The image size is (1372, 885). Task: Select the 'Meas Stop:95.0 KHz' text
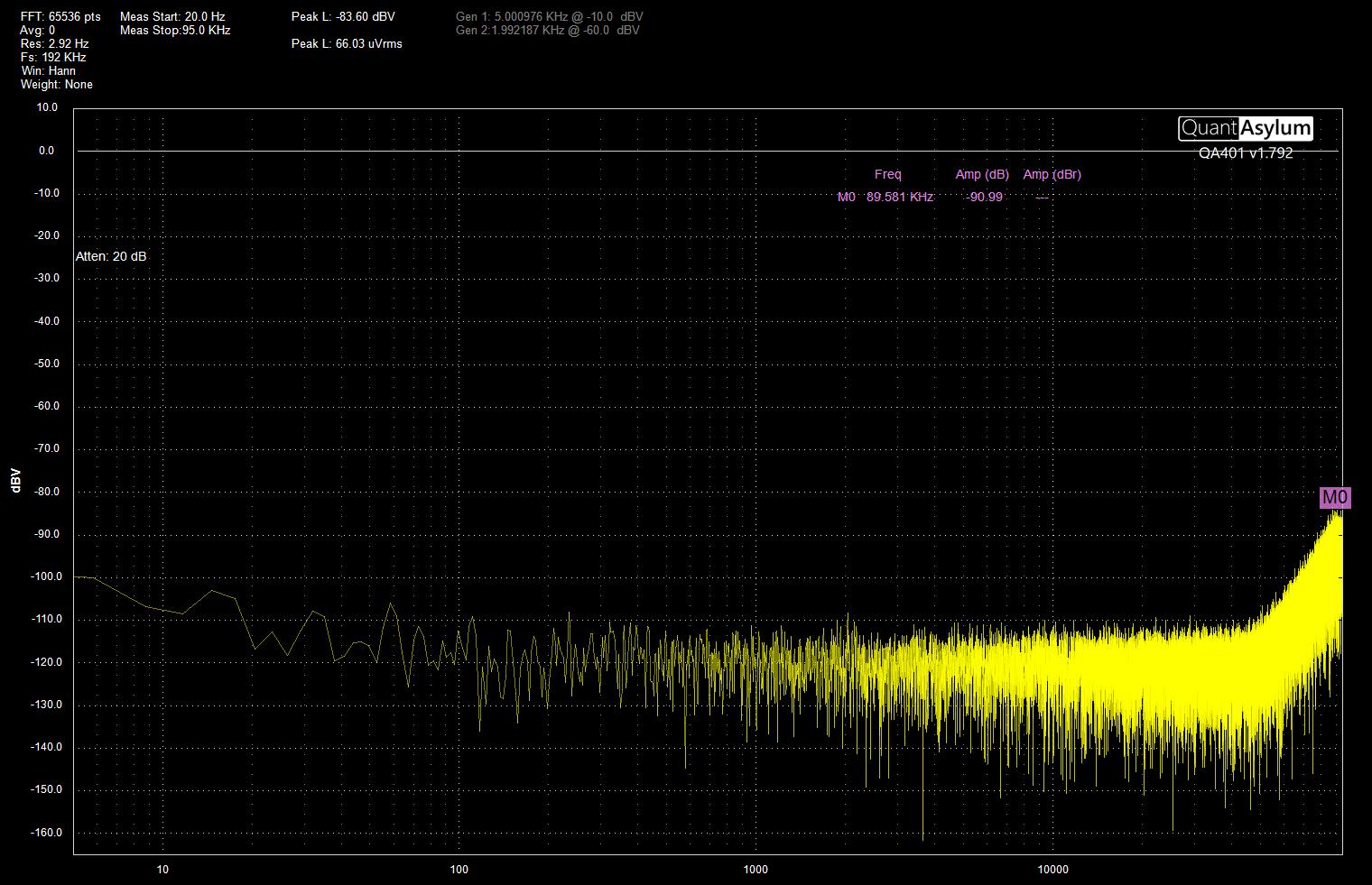pos(175,31)
